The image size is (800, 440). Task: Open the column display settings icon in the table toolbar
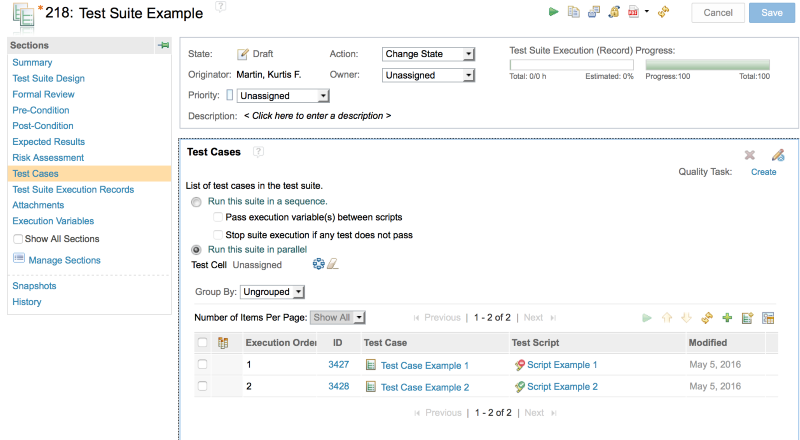click(768, 318)
